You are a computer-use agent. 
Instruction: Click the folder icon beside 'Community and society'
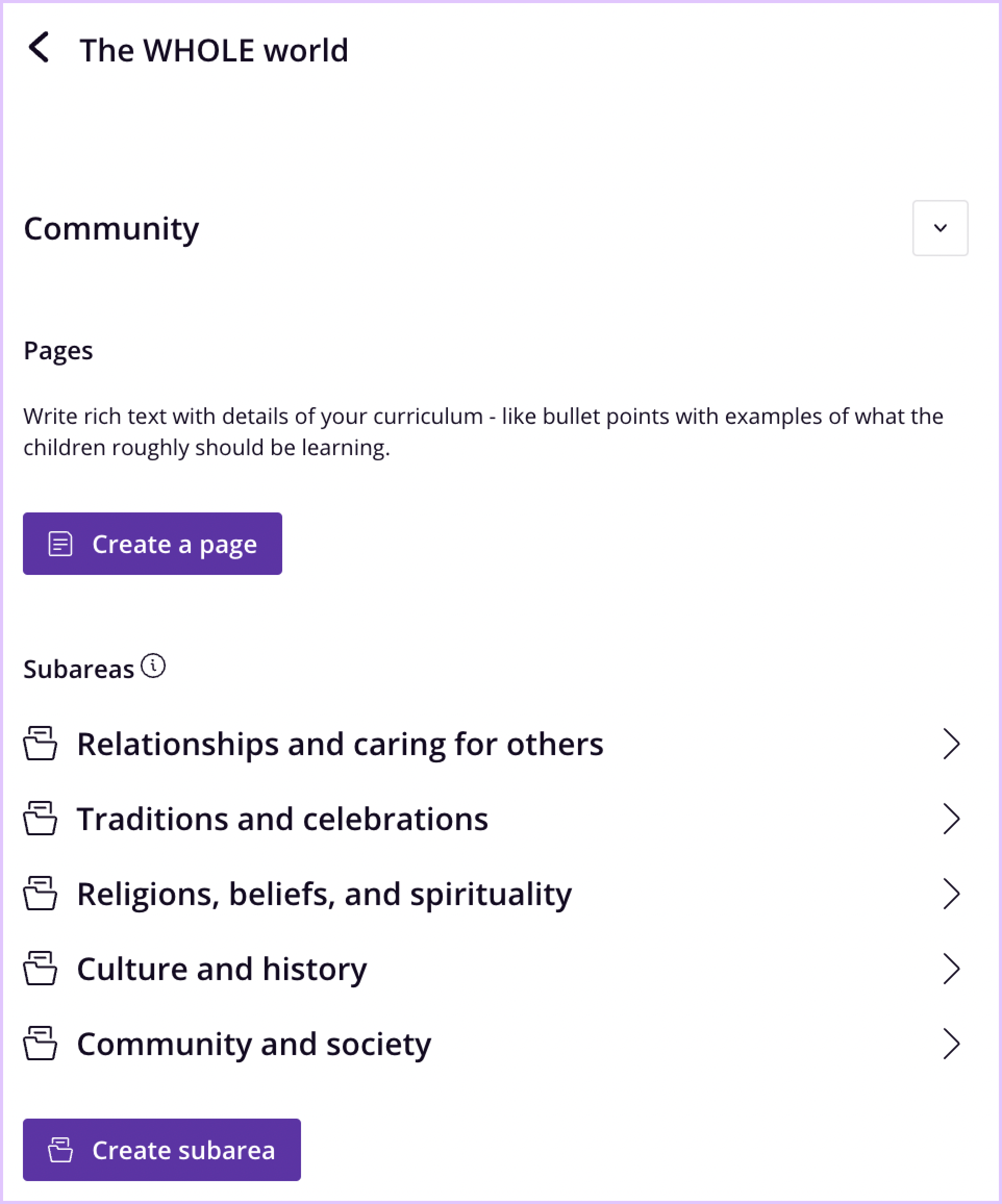coord(40,1044)
